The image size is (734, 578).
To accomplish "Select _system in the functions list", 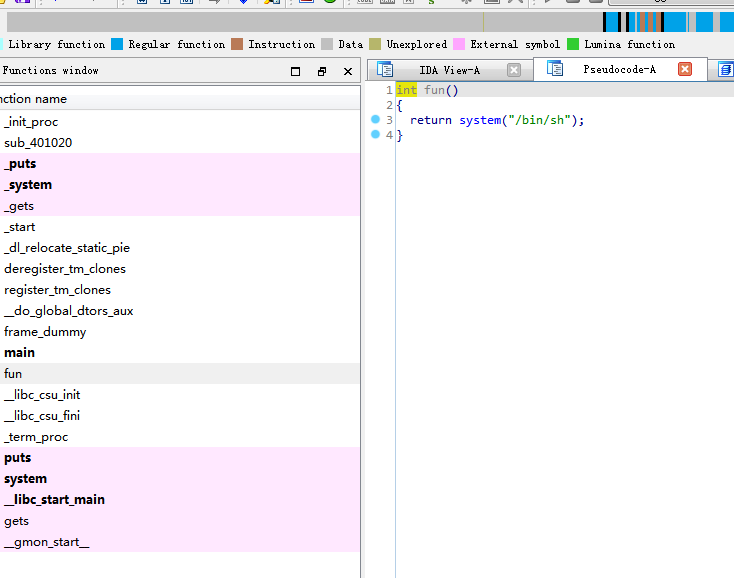I will point(180,185).
